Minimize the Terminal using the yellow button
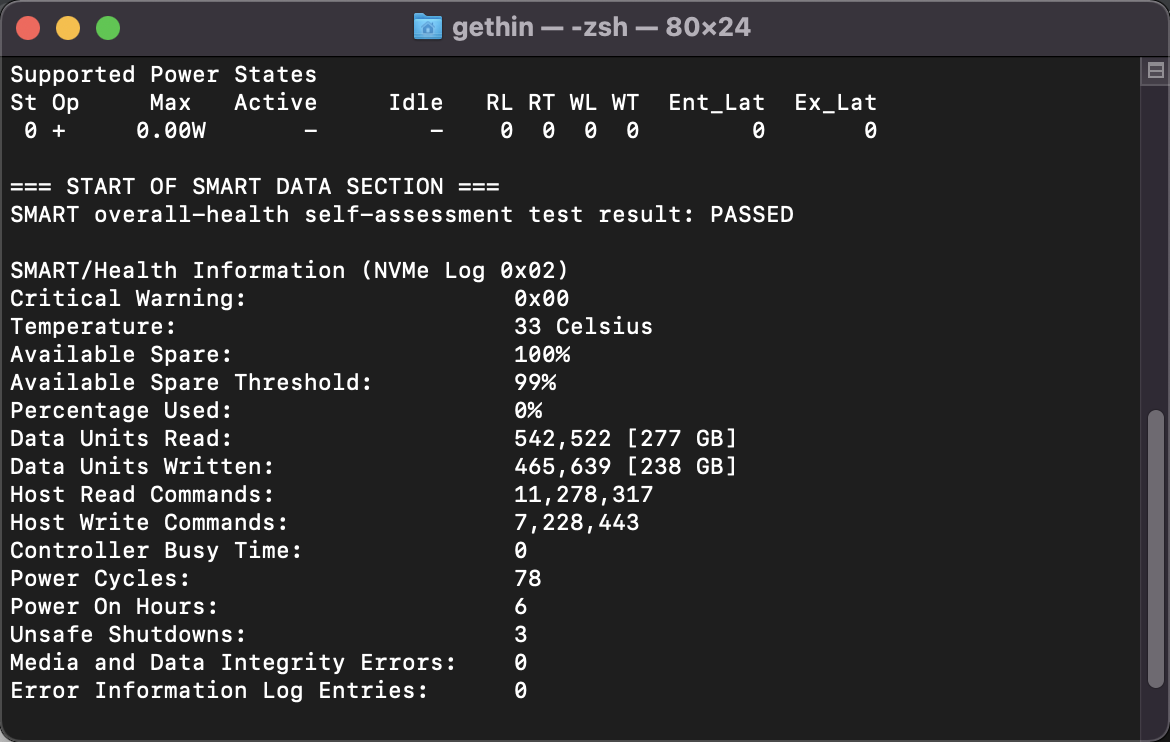Viewport: 1170px width, 742px height. (x=68, y=28)
